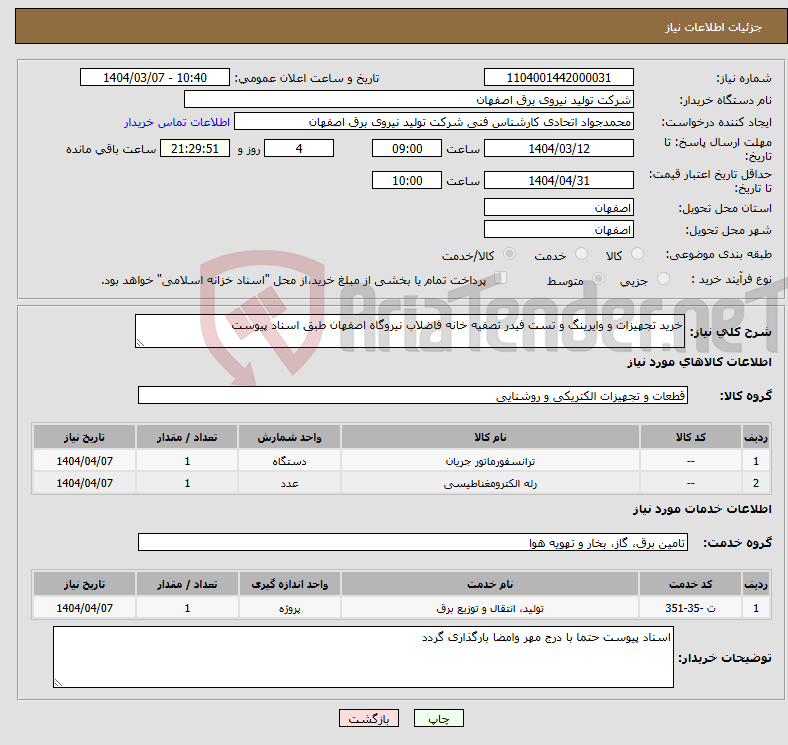Select the کالا/خدمت radio button
This screenshot has width=788, height=745.
pyautogui.click(x=509, y=254)
